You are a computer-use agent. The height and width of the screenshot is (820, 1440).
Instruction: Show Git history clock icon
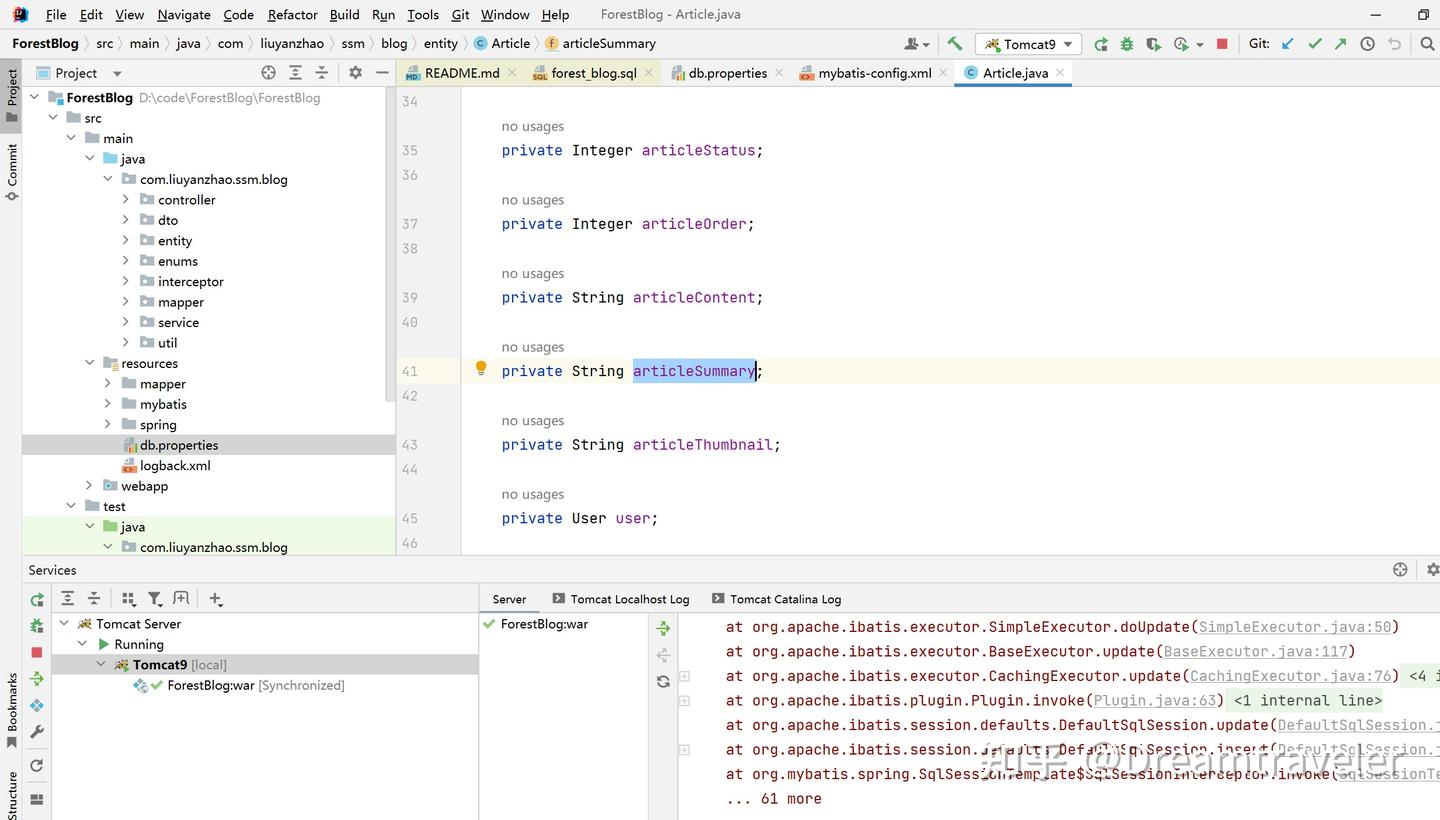click(x=1367, y=44)
